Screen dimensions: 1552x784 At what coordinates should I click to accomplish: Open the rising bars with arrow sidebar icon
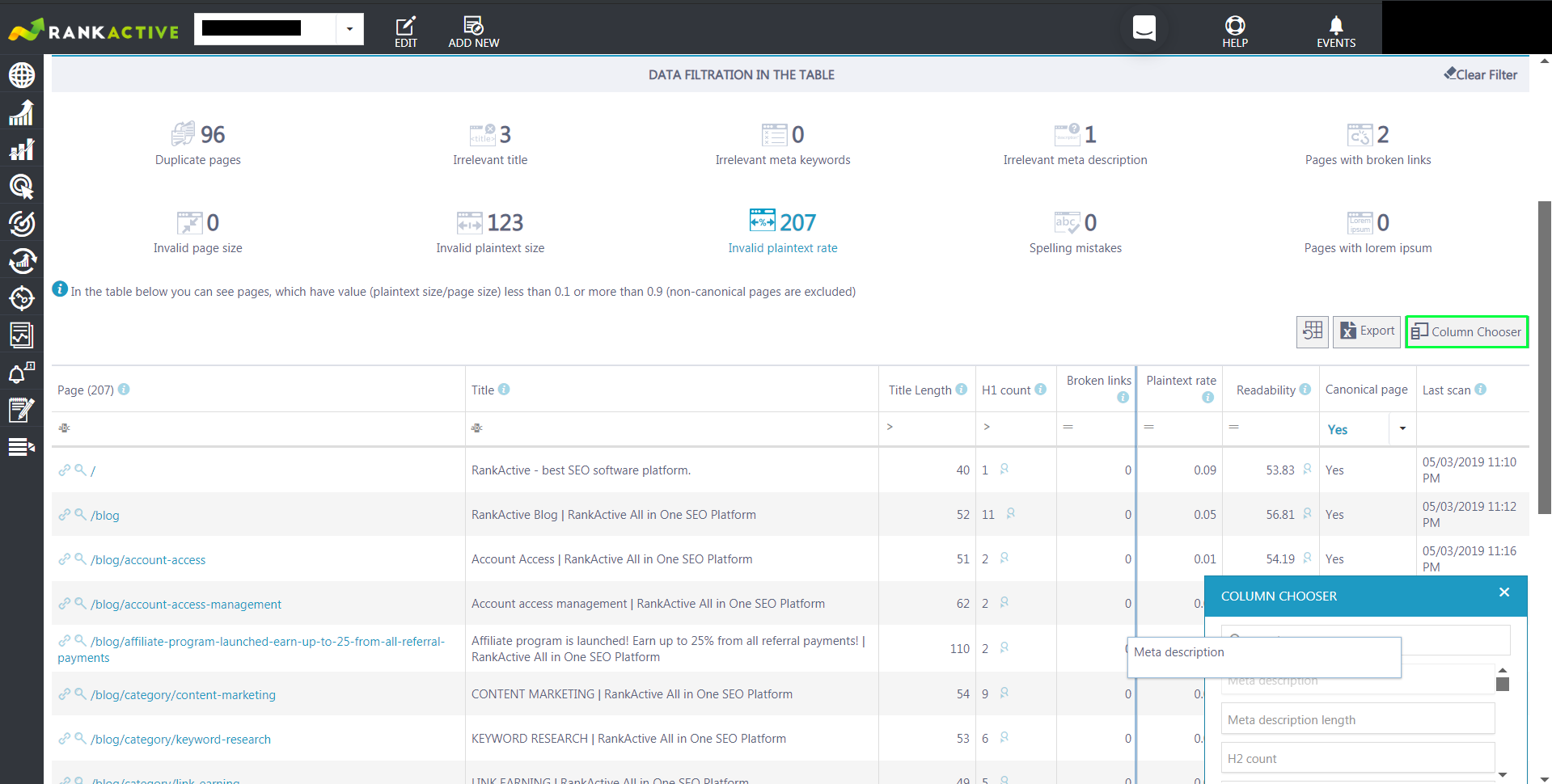pos(22,112)
